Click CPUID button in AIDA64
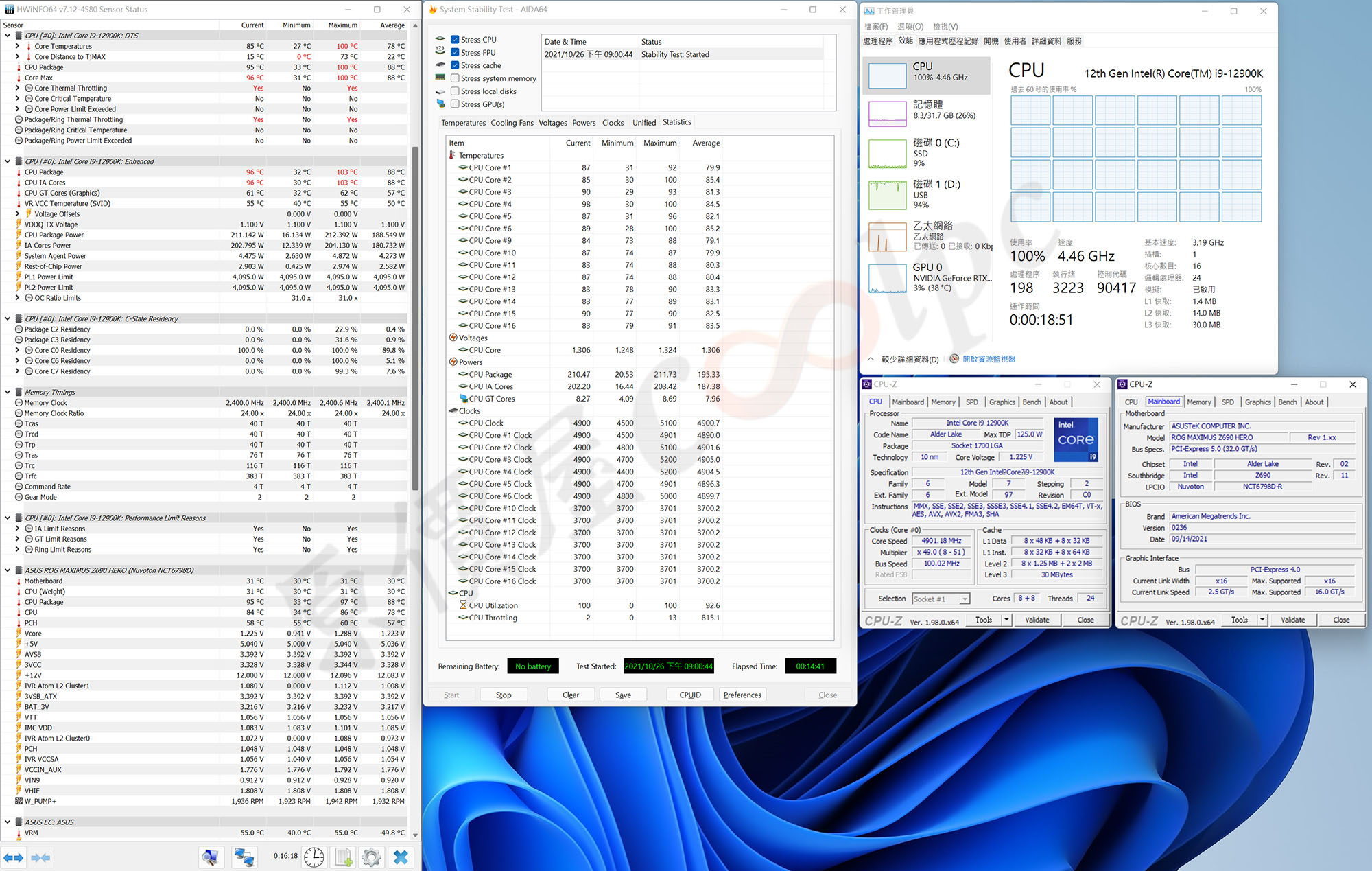This screenshot has width=1372, height=871. point(690,695)
